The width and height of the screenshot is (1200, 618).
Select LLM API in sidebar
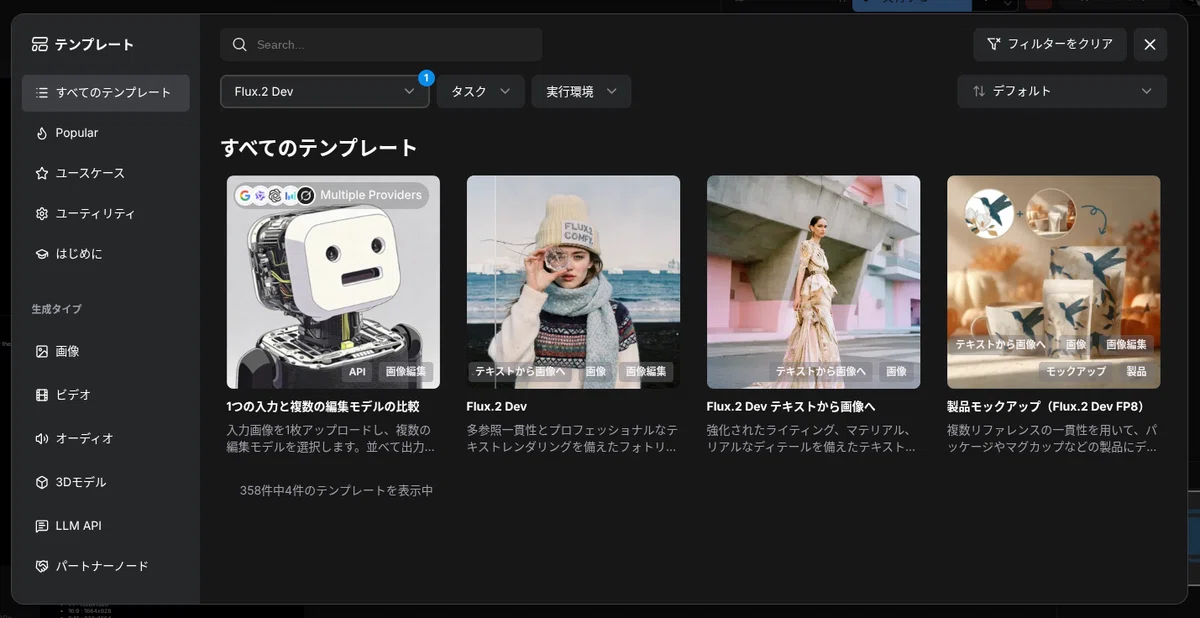click(106, 526)
